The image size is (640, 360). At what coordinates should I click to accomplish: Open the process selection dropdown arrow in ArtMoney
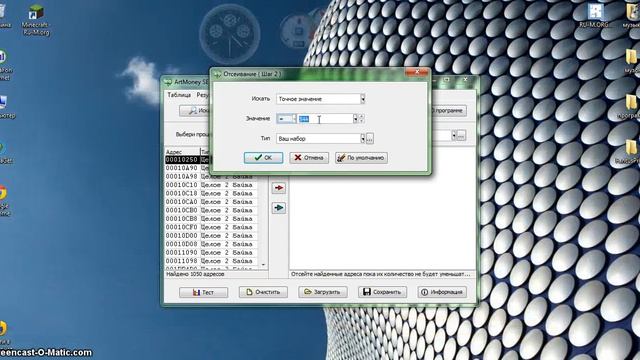(453, 136)
